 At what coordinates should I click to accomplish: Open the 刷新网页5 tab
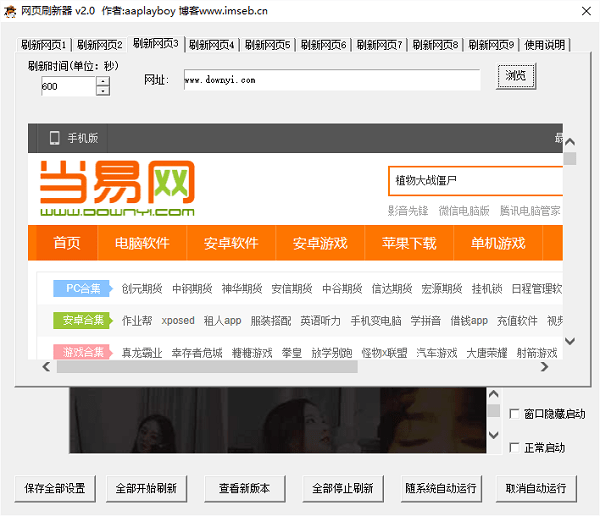(x=267, y=45)
